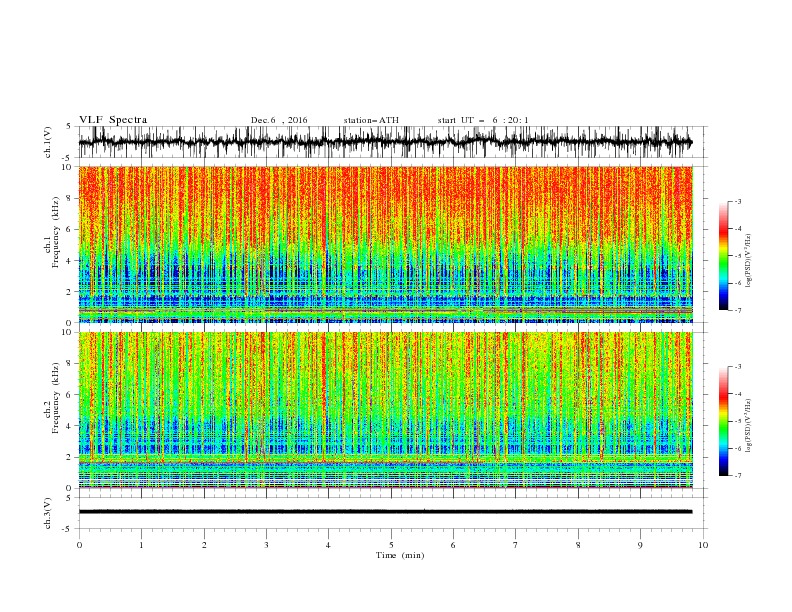Click the 'start UT = 6 :20: 1' label
This screenshot has height=612, width=792.
[x=483, y=120]
